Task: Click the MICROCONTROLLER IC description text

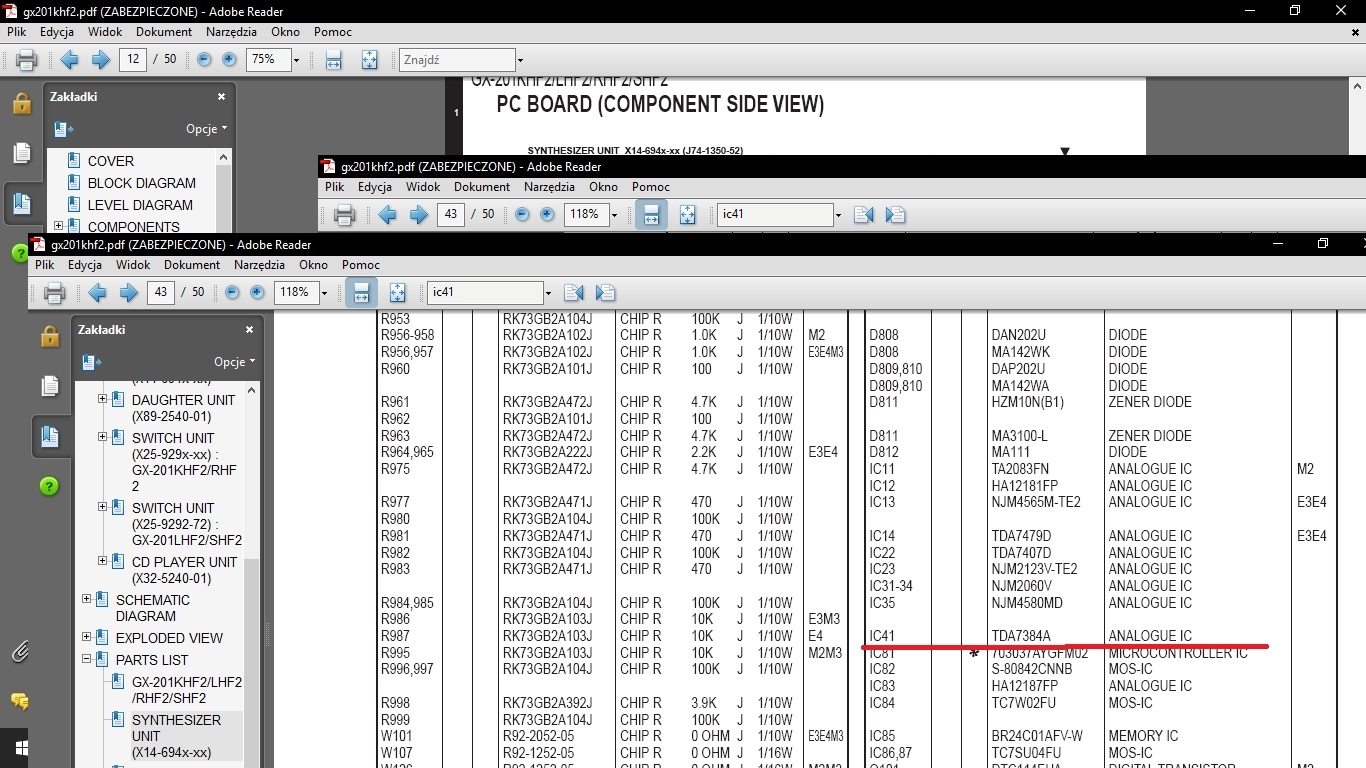Action: 1178,653
